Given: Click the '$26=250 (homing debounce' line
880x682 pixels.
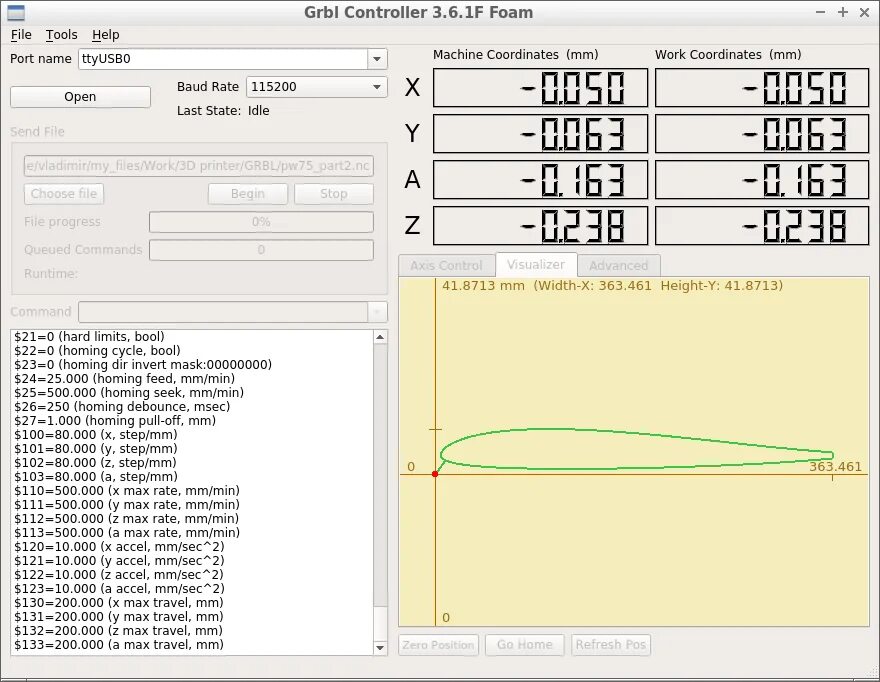Looking at the screenshot, I should pos(122,407).
